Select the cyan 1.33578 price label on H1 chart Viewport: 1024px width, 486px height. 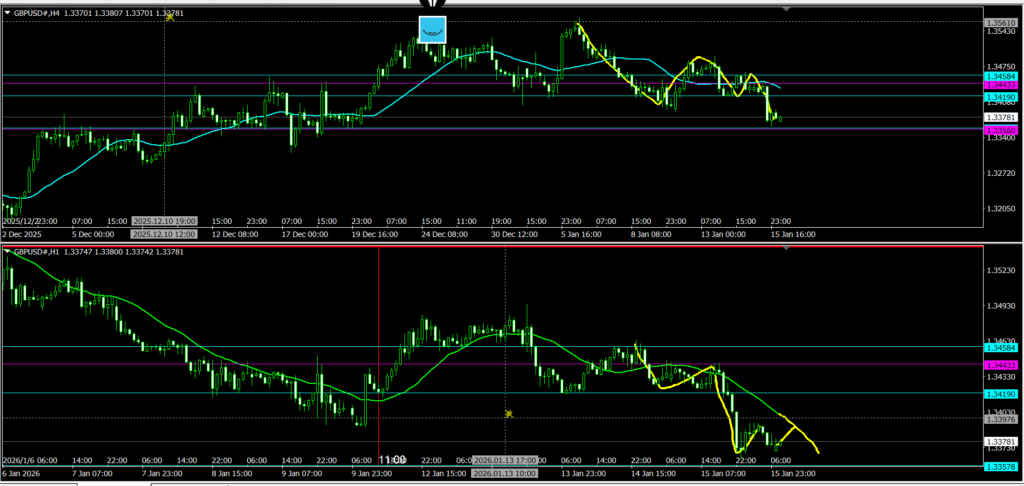point(1000,467)
